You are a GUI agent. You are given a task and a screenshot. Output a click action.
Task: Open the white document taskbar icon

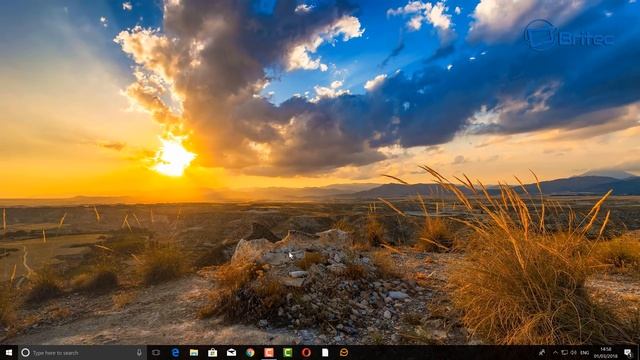325,353
